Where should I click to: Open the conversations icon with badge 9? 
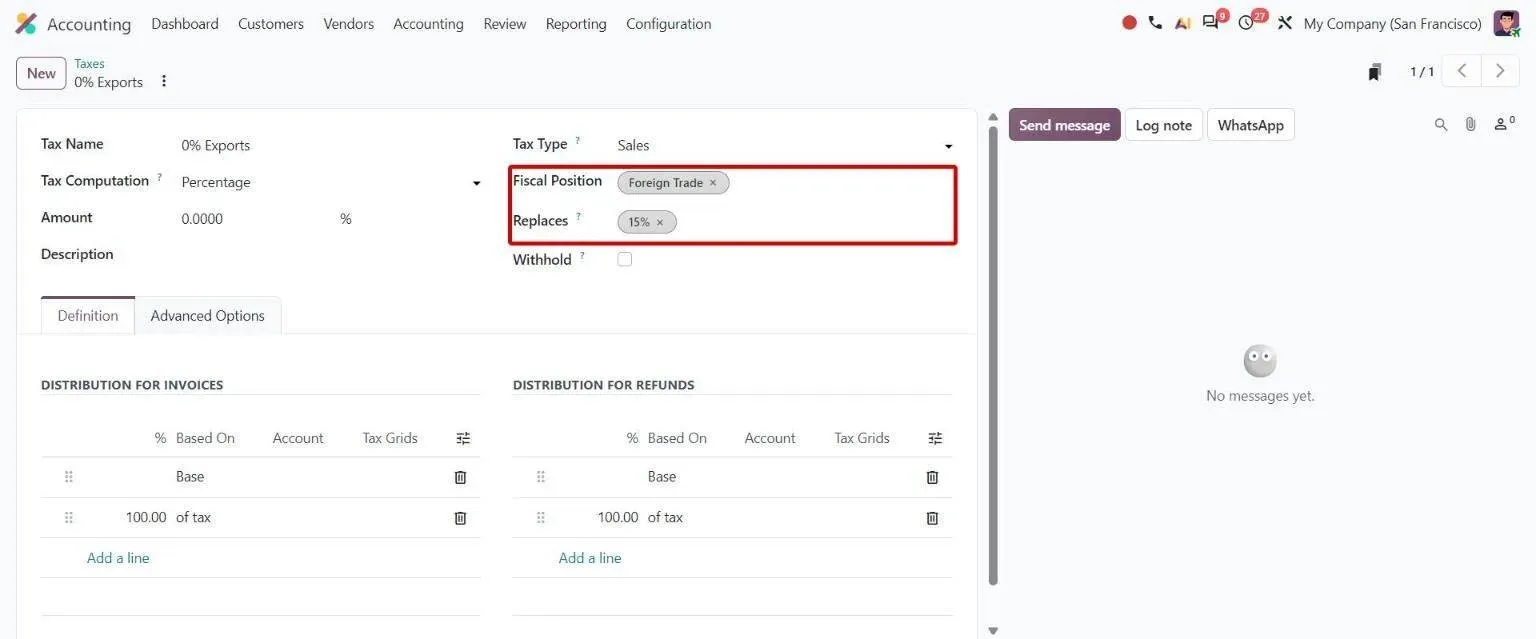pos(1212,22)
